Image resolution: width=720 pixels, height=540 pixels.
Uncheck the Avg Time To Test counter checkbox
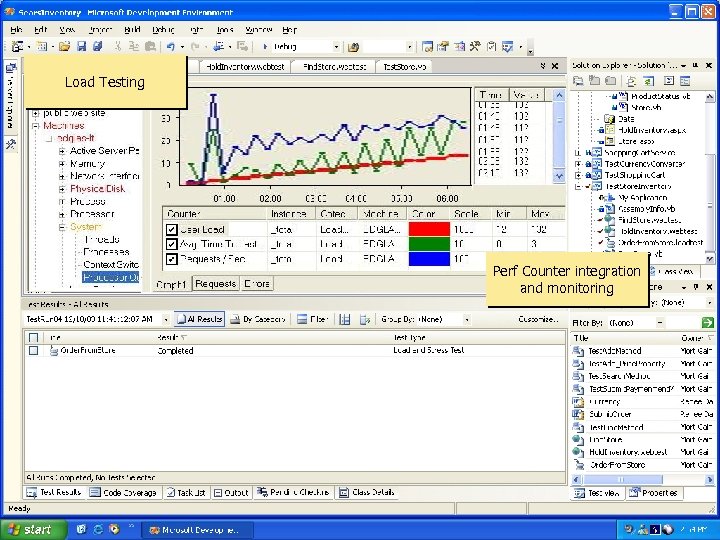[x=171, y=244]
